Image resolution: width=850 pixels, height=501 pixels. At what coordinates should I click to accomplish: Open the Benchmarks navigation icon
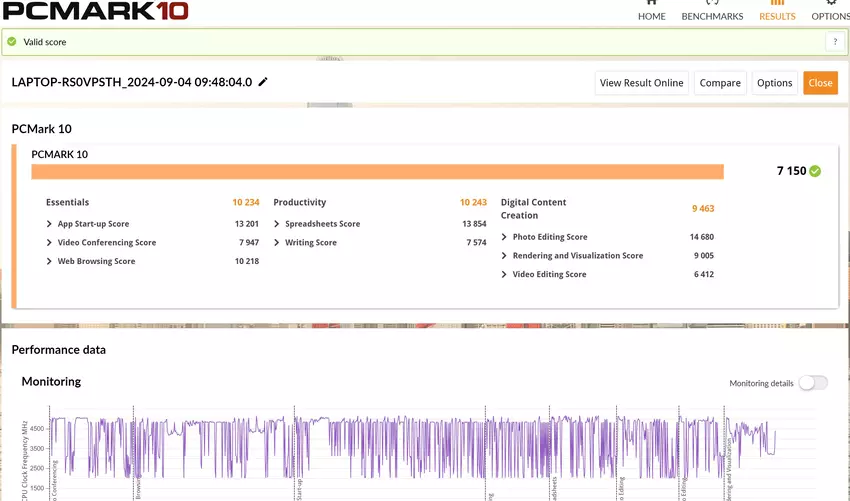pyautogui.click(x=712, y=4)
